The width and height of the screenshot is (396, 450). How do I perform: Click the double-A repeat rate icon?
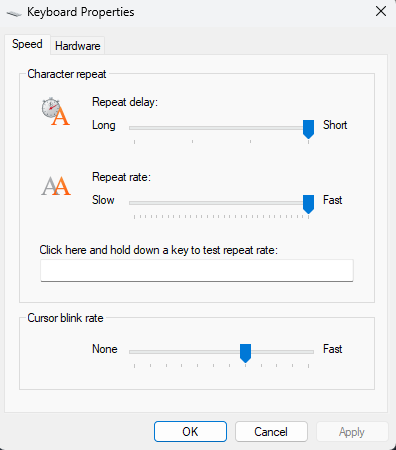coord(56,186)
